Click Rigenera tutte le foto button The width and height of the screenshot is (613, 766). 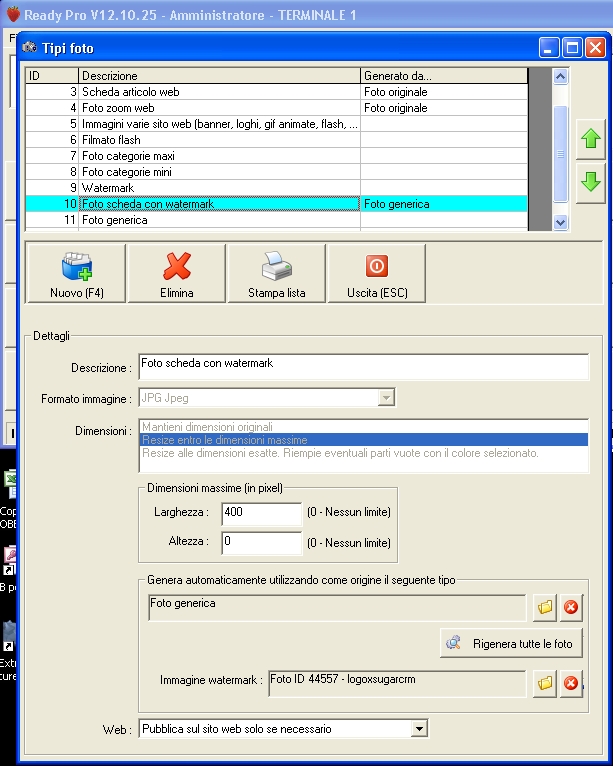511,643
